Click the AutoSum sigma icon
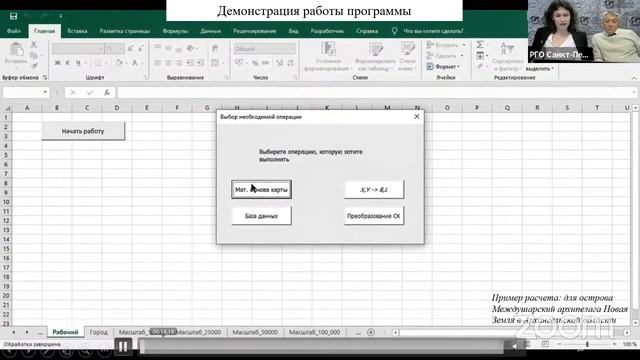 coord(480,44)
